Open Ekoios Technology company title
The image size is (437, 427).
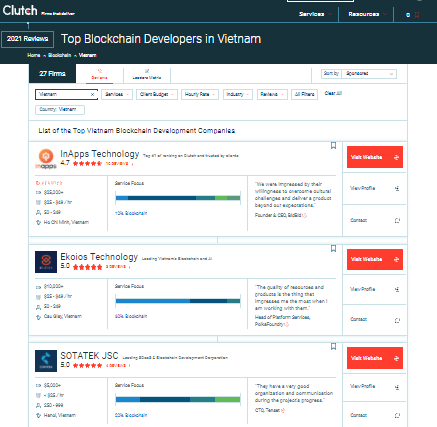[x=99, y=257]
